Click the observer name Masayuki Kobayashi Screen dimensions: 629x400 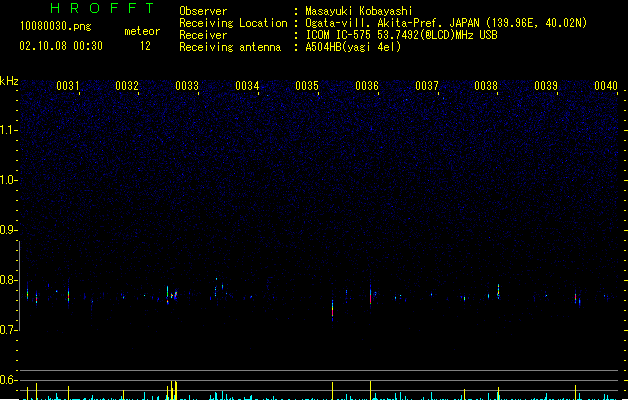pyautogui.click(x=359, y=11)
